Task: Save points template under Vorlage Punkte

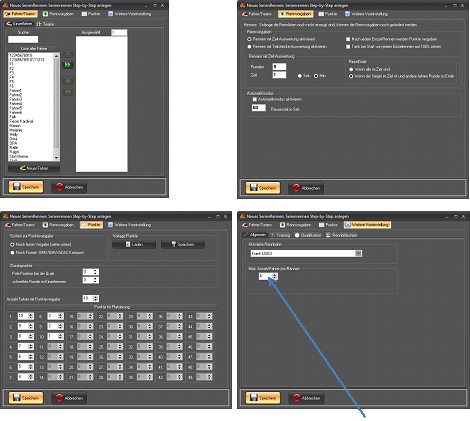Action: (x=183, y=244)
